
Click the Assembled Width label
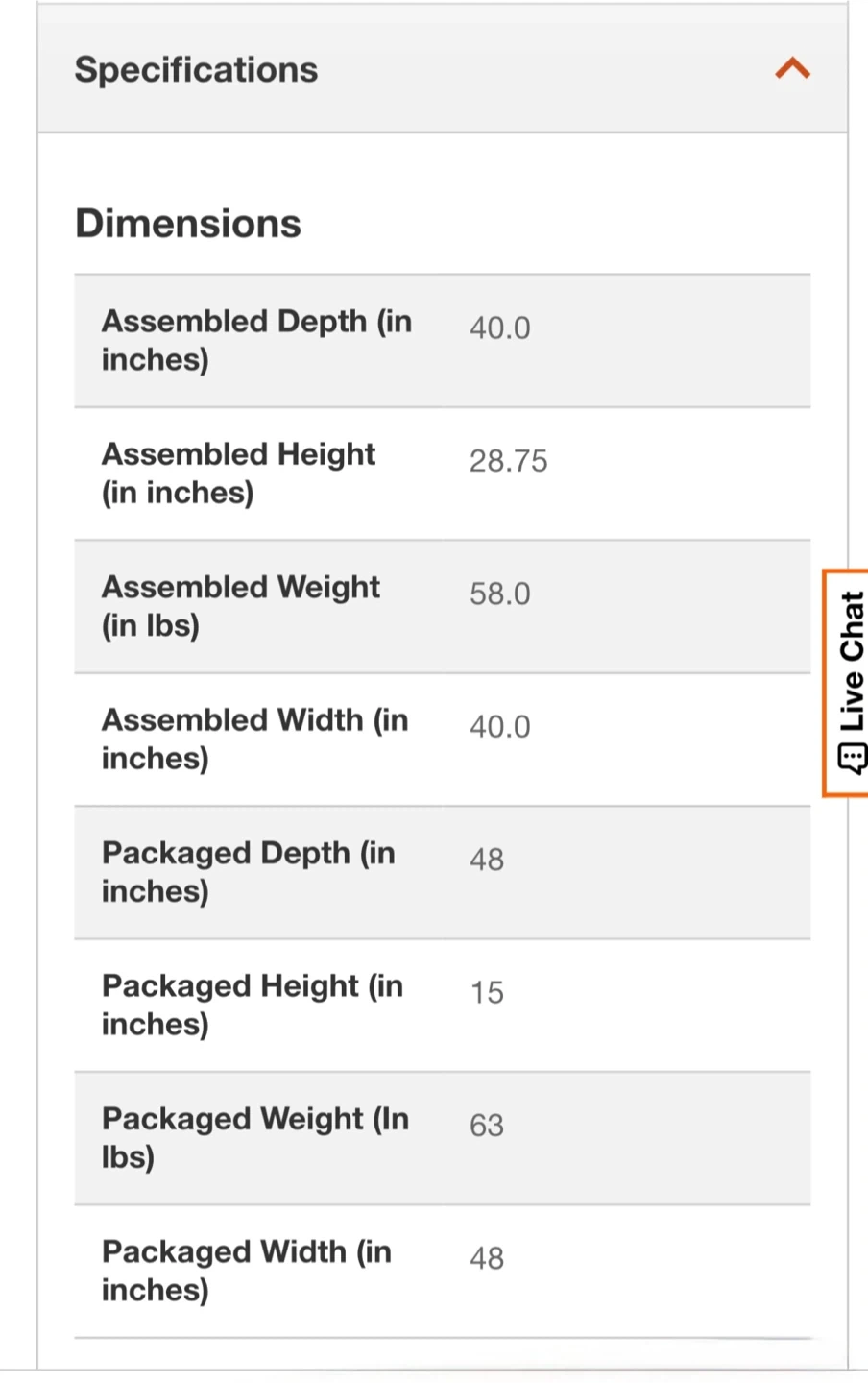[x=254, y=739]
